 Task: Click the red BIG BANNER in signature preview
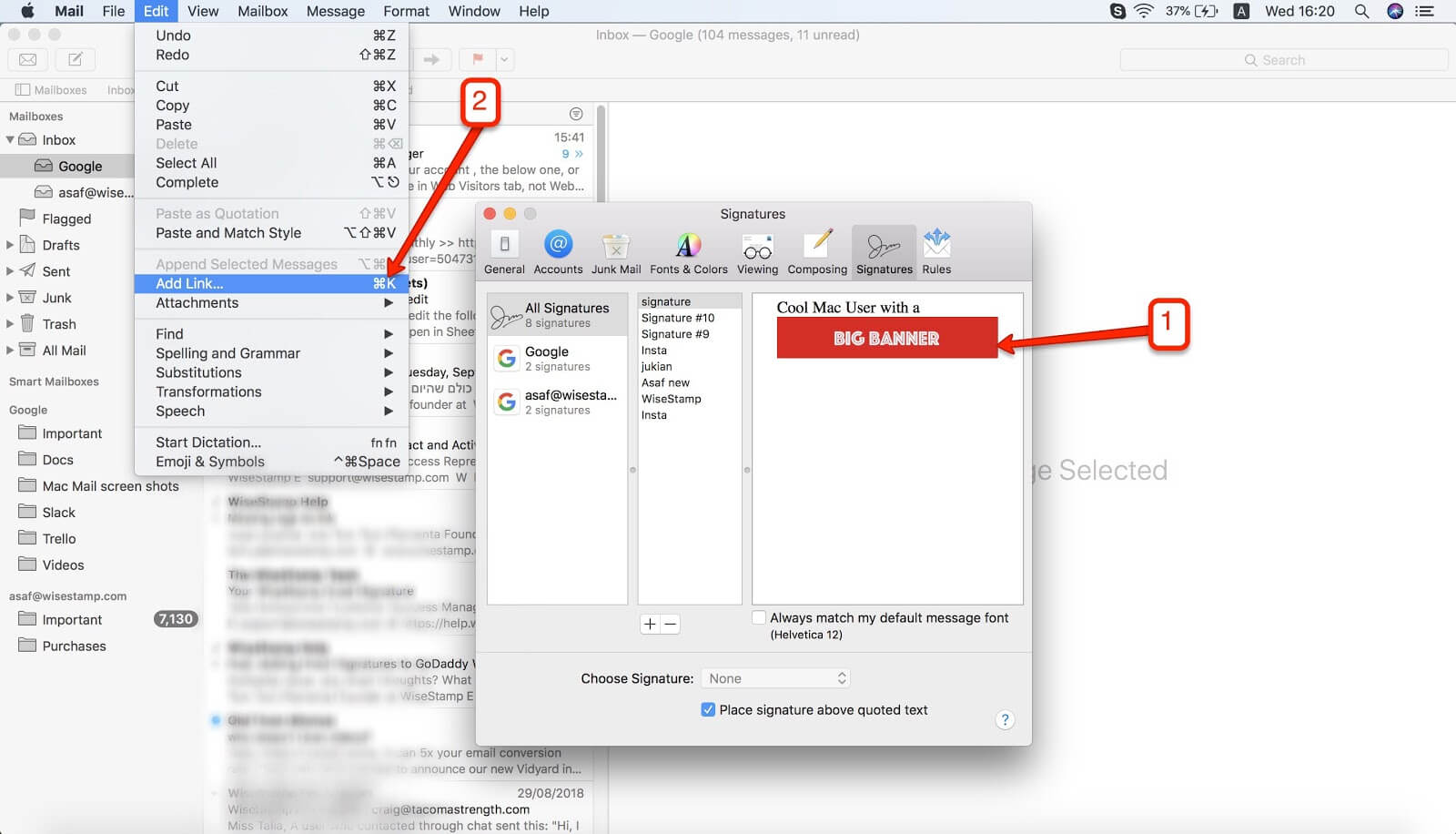point(885,338)
